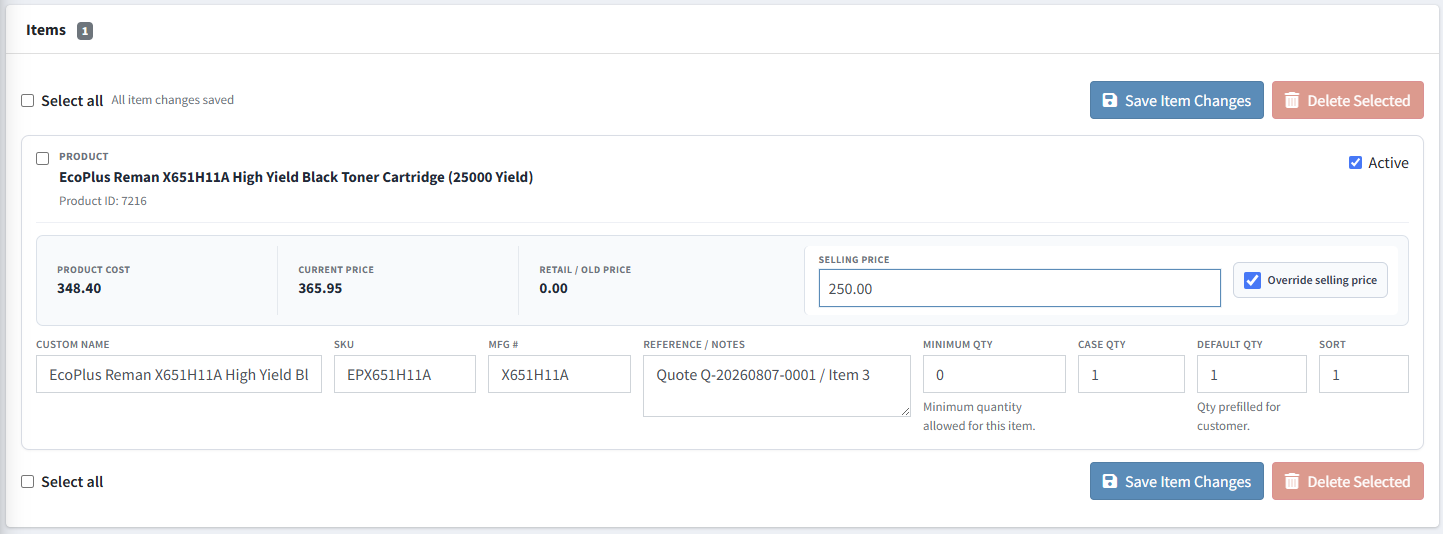The image size is (1443, 534).
Task: Click the Custom Name input field
Action: (x=179, y=374)
